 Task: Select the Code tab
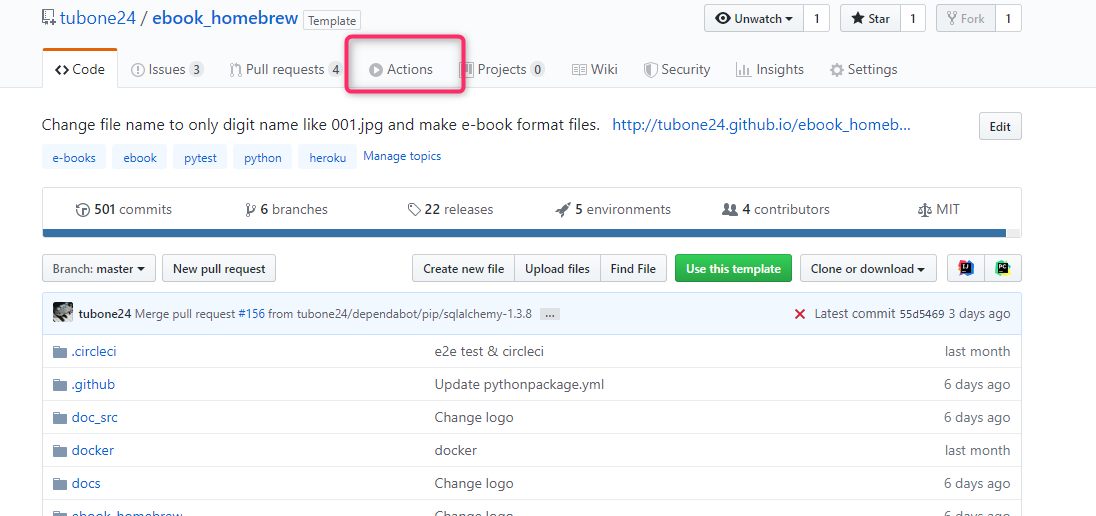80,69
